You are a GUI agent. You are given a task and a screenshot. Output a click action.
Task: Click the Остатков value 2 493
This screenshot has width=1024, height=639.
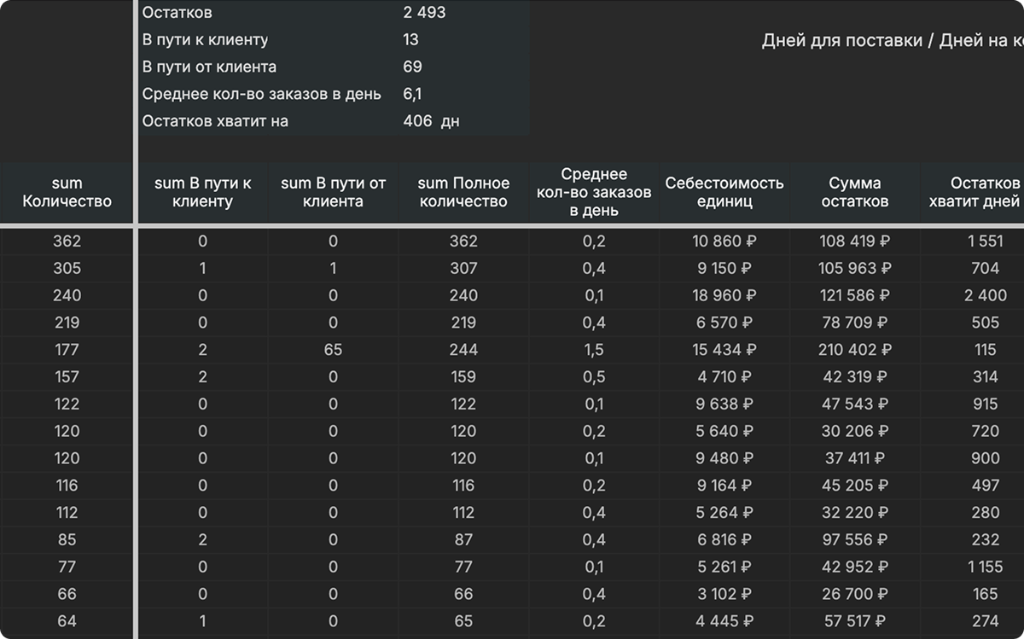coord(424,12)
